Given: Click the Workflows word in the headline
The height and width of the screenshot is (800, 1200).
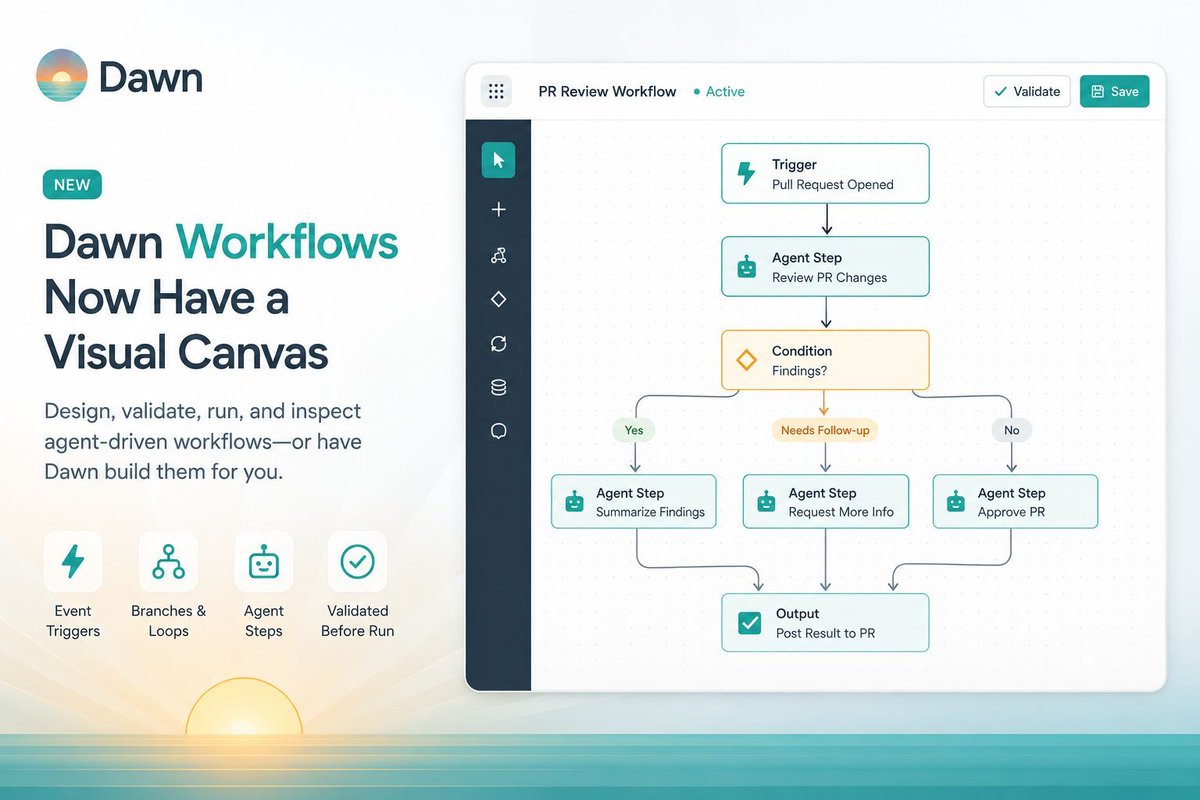Looking at the screenshot, I should point(287,243).
